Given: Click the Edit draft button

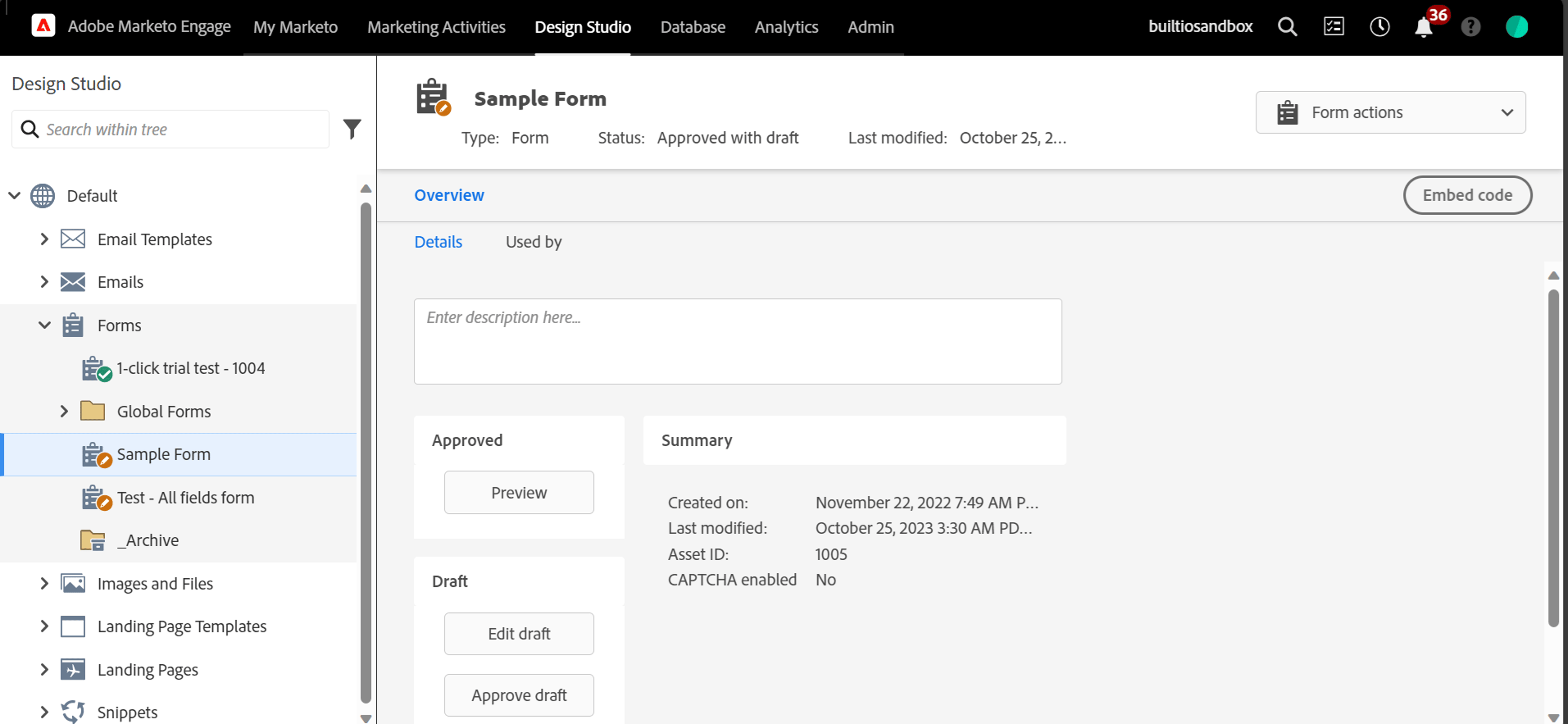Looking at the screenshot, I should point(519,633).
